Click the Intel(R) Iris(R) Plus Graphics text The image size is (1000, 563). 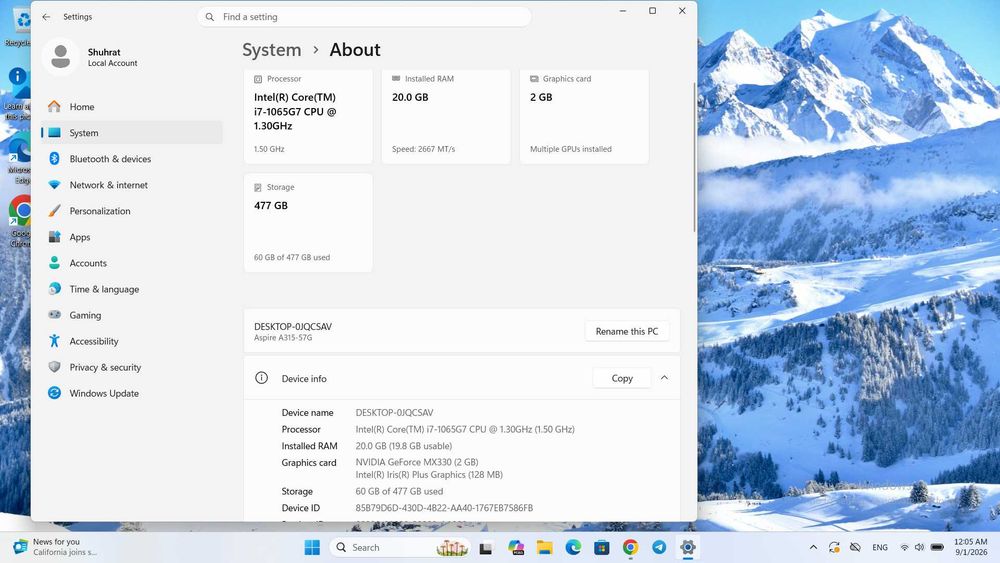pyautogui.click(x=429, y=475)
